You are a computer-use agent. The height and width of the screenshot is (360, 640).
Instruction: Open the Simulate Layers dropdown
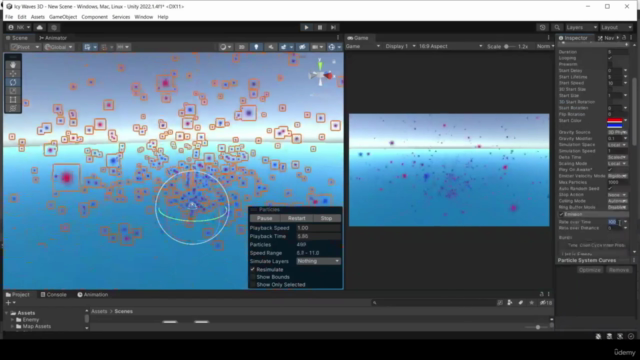pos(318,261)
